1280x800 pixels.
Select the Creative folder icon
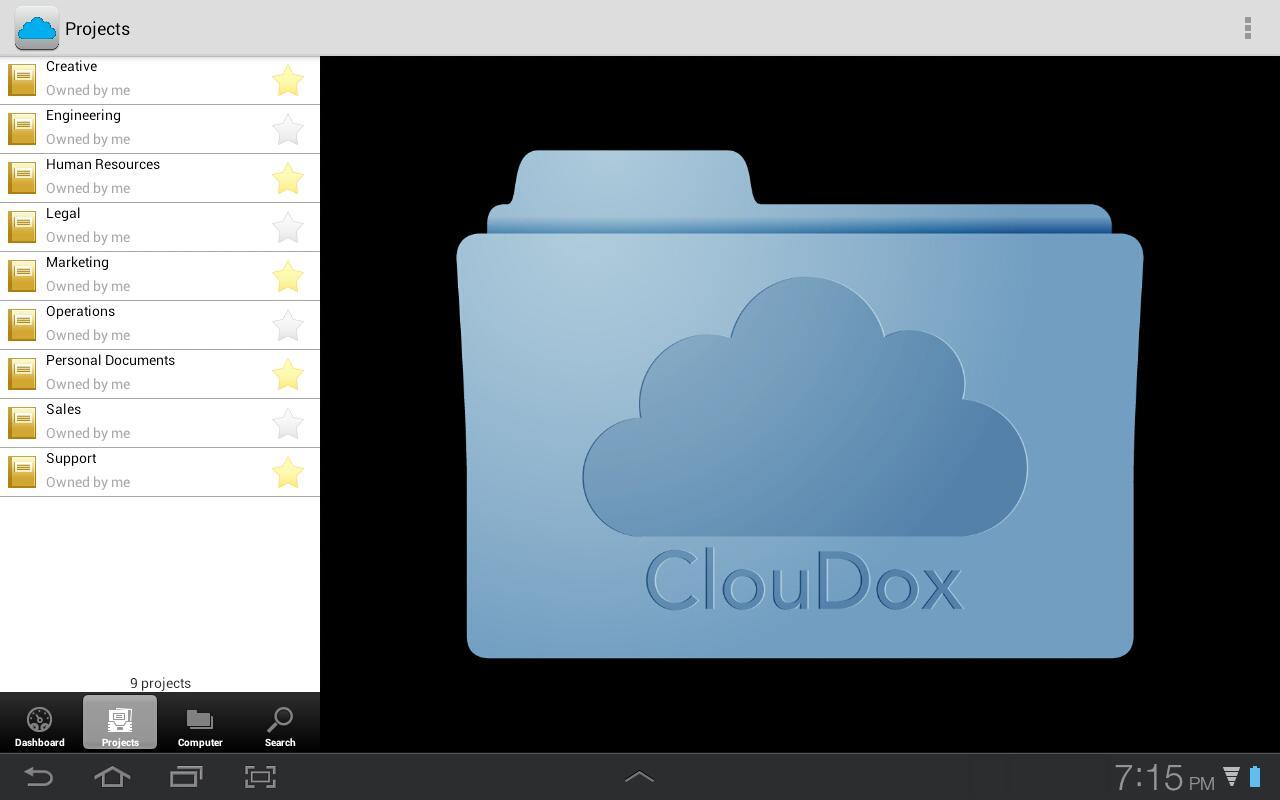point(22,78)
